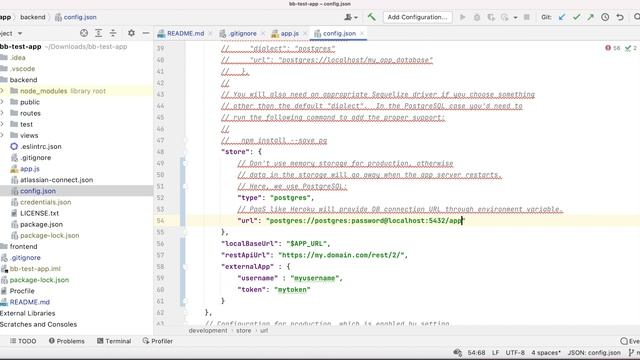Click the store breadcrumb below editor

244,331
